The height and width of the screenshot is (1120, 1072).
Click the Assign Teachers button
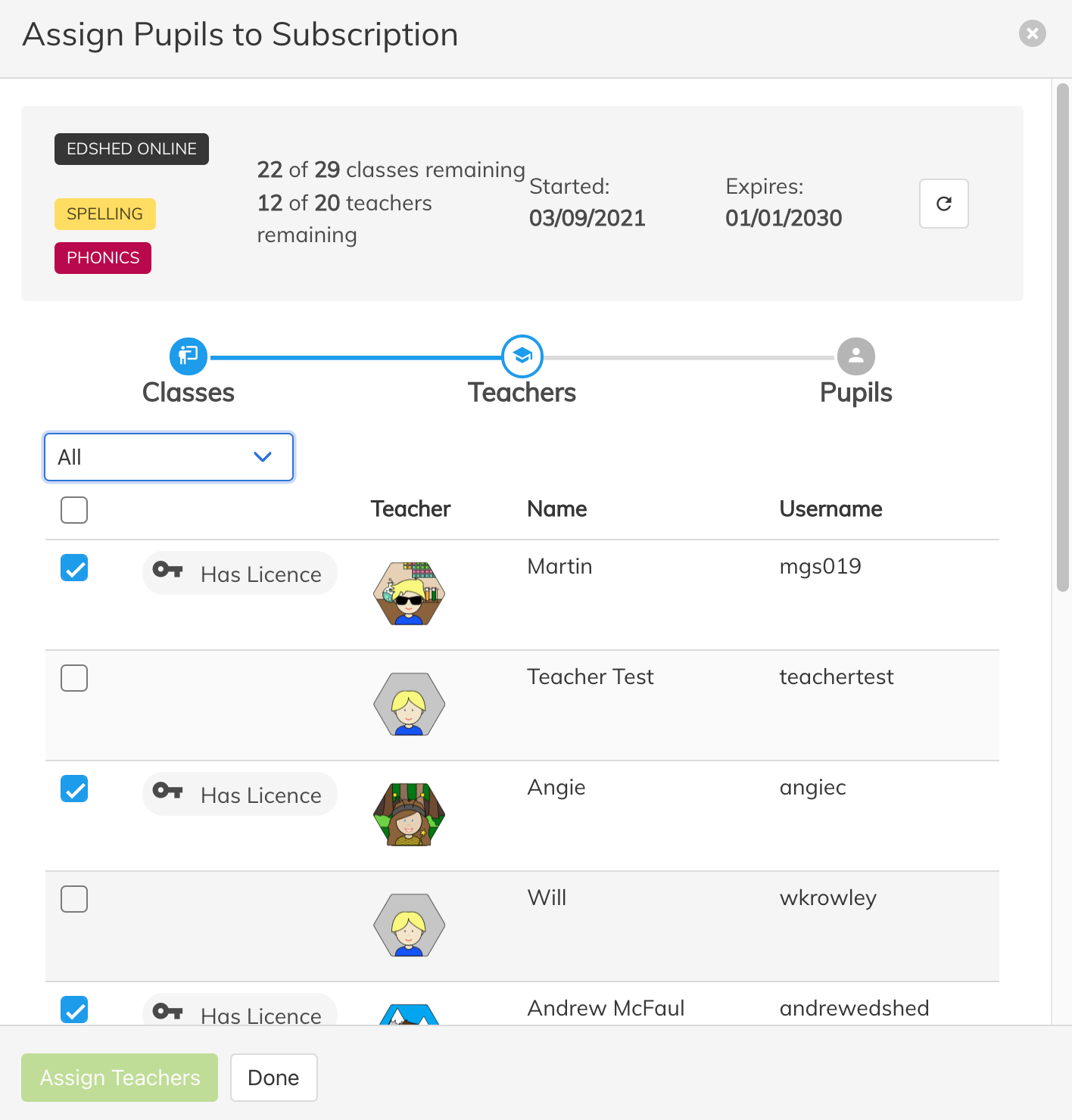click(120, 1078)
